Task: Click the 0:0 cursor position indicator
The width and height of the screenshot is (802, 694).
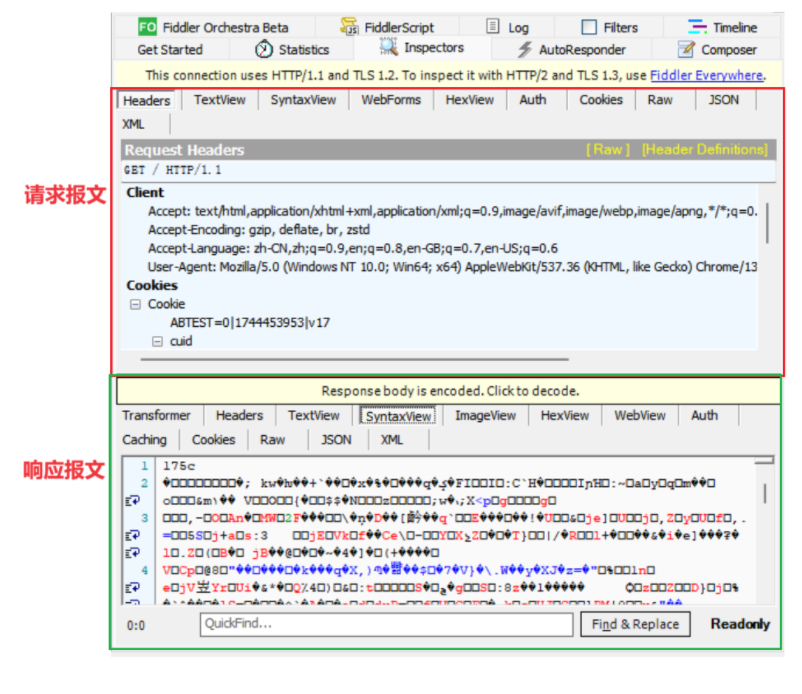Action: pos(136,625)
